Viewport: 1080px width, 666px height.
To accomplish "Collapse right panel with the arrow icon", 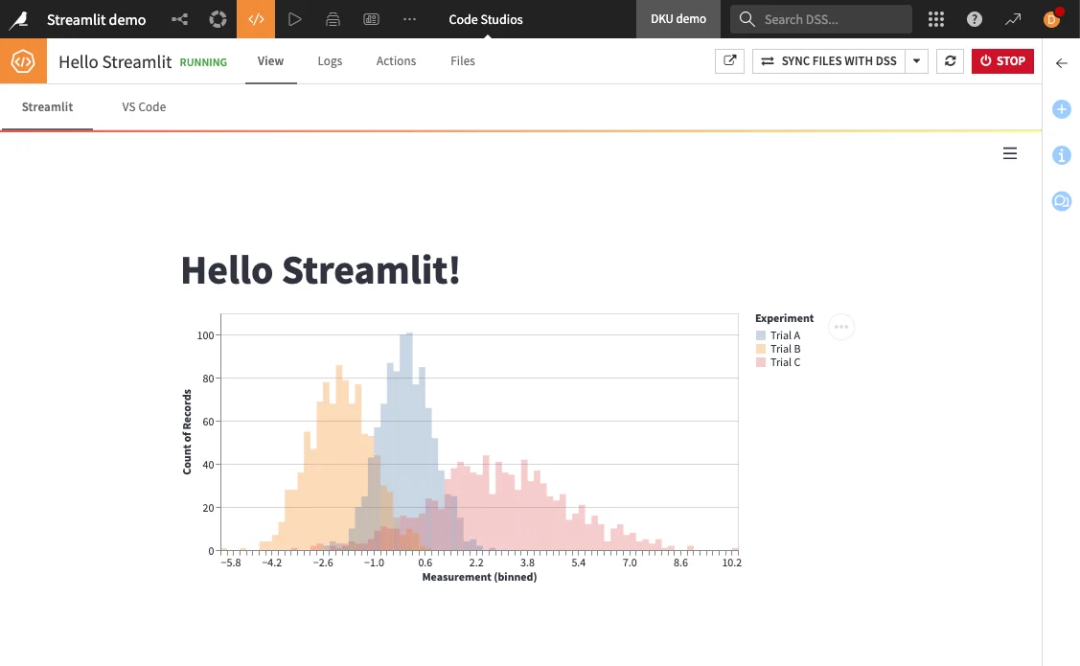I will 1061,63.
